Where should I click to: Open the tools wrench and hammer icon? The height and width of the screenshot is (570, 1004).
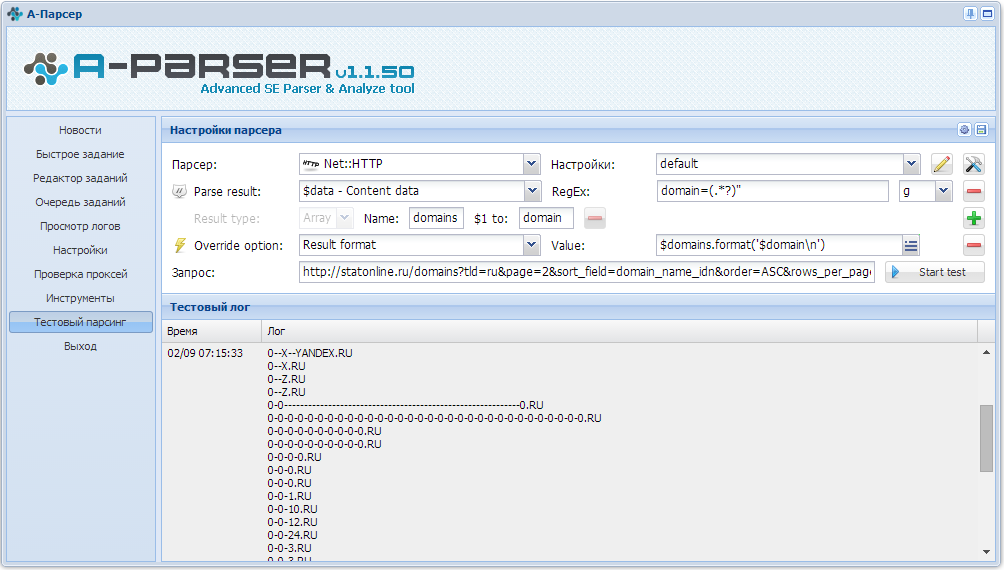coord(974,164)
